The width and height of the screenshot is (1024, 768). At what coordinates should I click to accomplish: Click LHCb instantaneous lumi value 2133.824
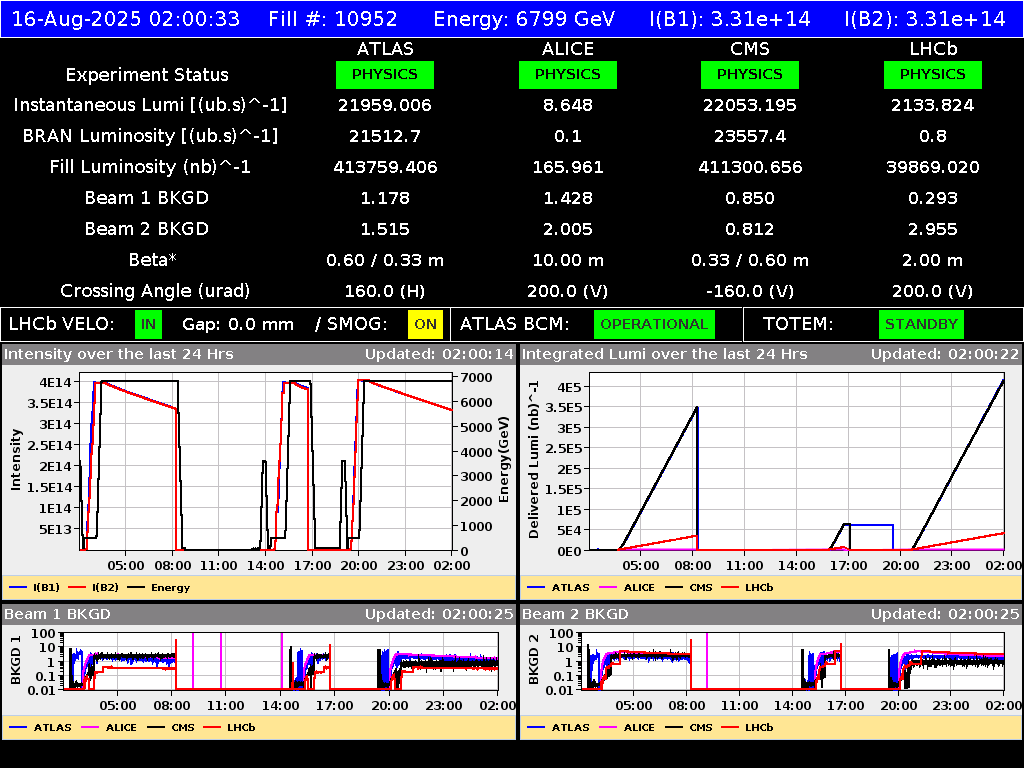coord(933,105)
